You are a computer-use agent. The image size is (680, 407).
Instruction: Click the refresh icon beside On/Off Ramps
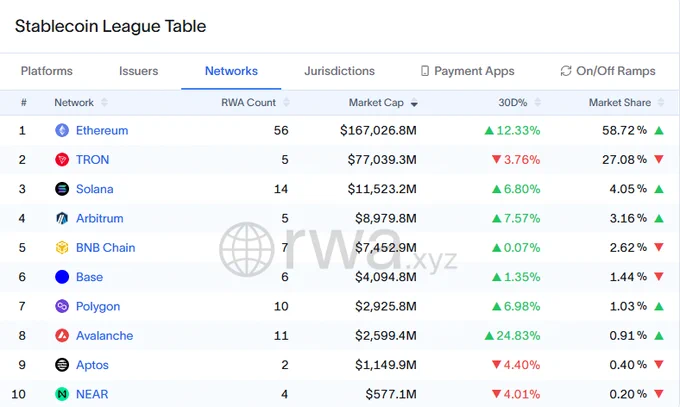566,71
